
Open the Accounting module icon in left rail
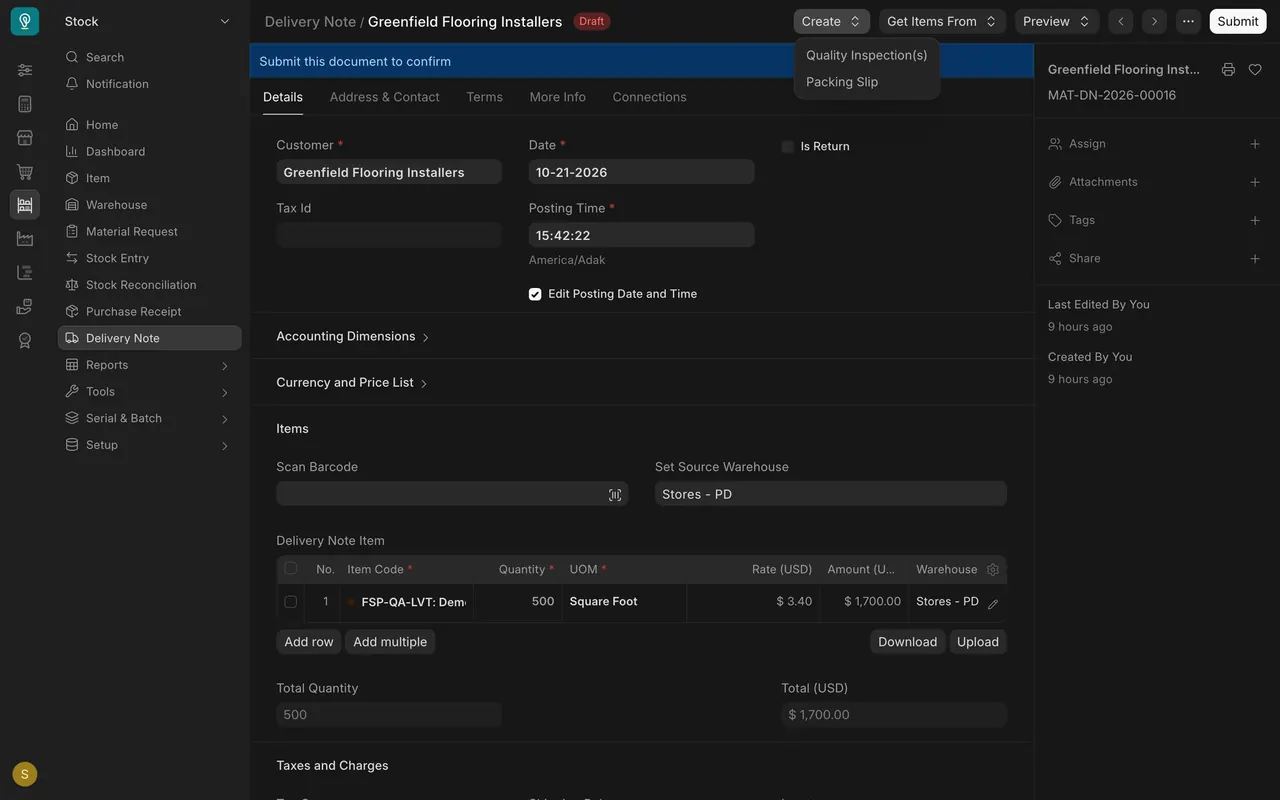coord(25,104)
